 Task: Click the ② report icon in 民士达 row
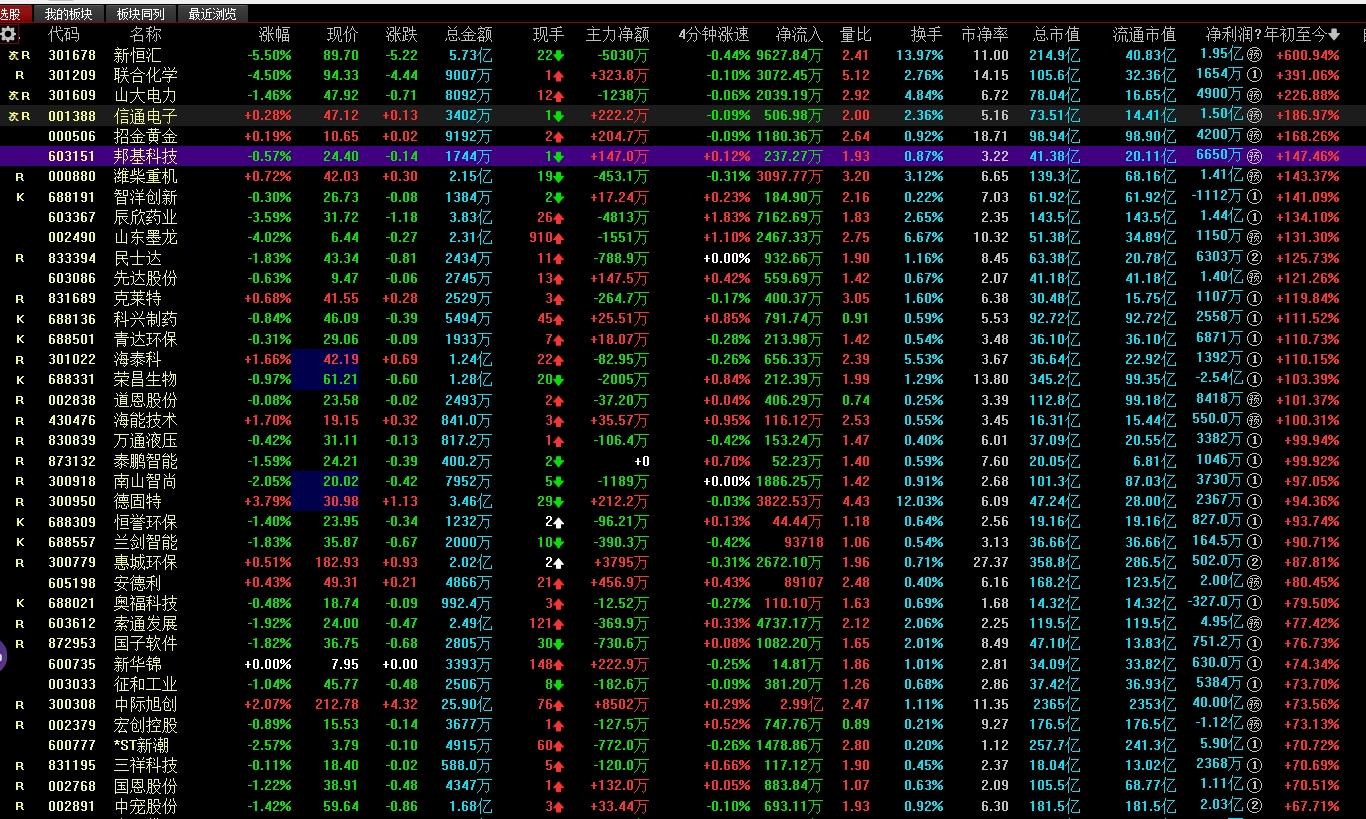point(1254,258)
